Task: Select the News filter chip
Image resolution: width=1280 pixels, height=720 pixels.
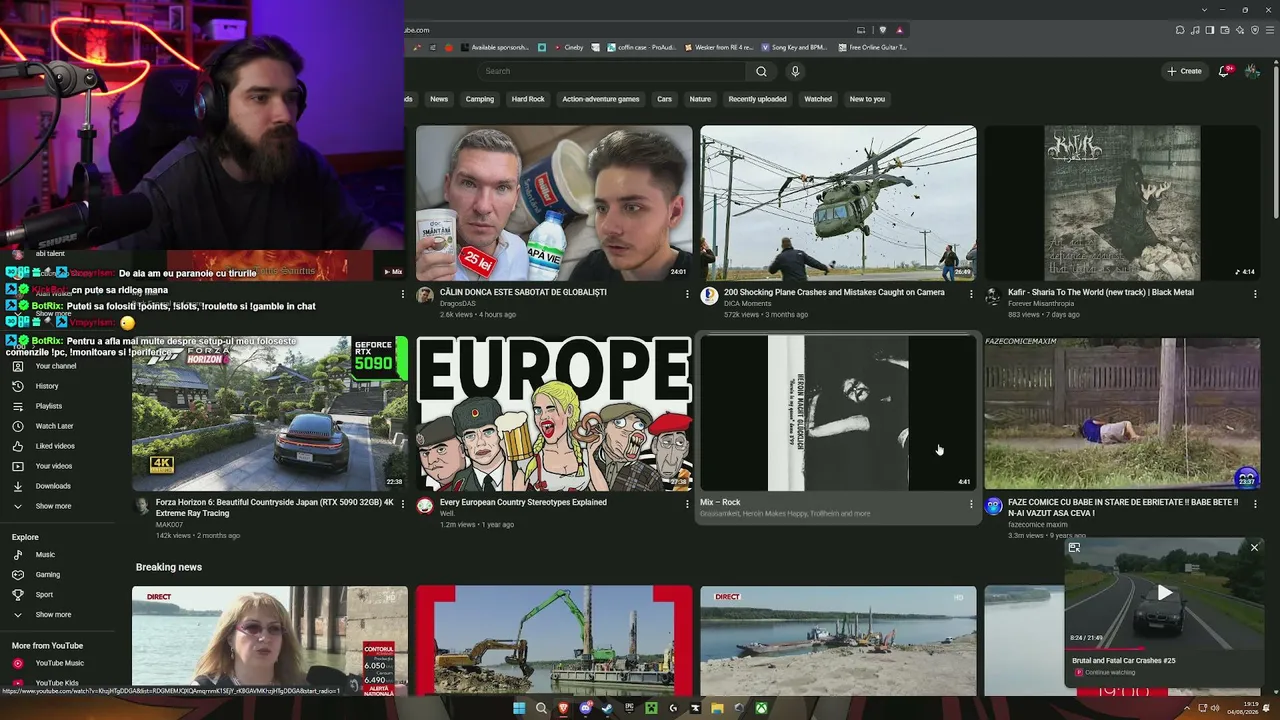Action: click(439, 99)
